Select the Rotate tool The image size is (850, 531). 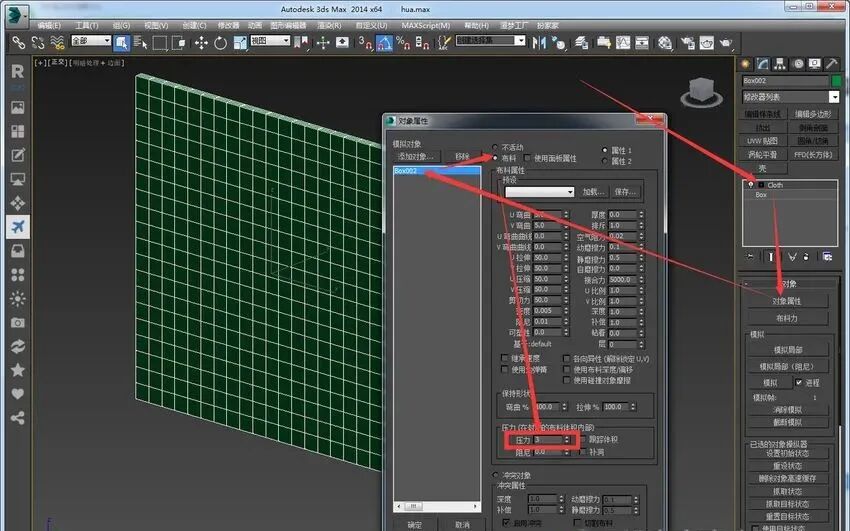(220, 42)
